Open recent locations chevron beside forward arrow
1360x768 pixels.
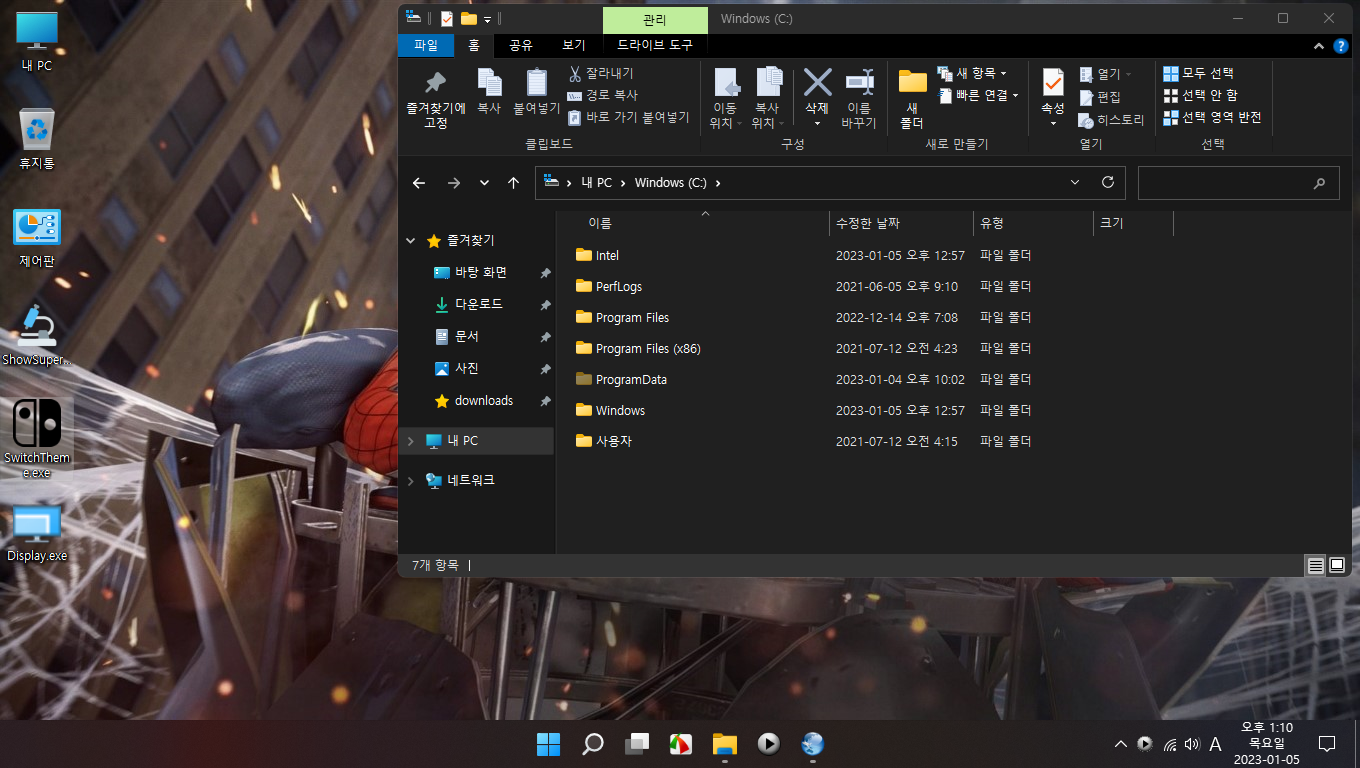pyautogui.click(x=485, y=183)
